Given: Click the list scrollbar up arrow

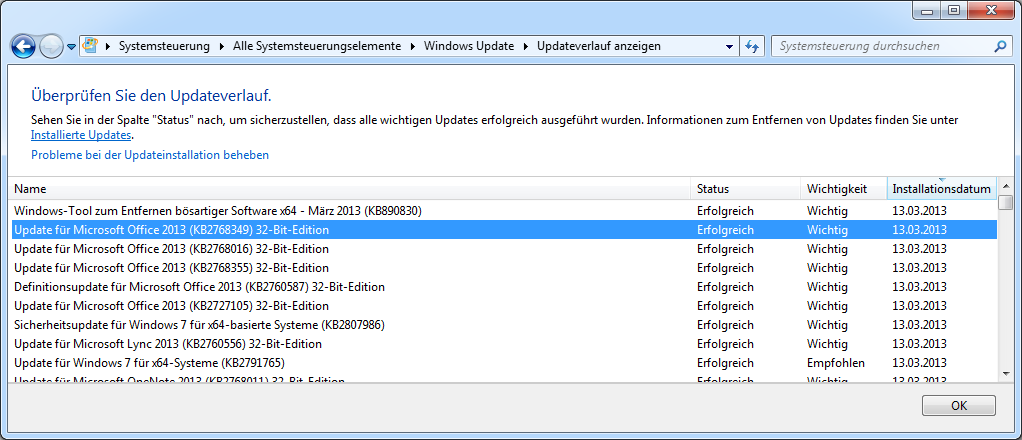Looking at the screenshot, I should [1006, 185].
